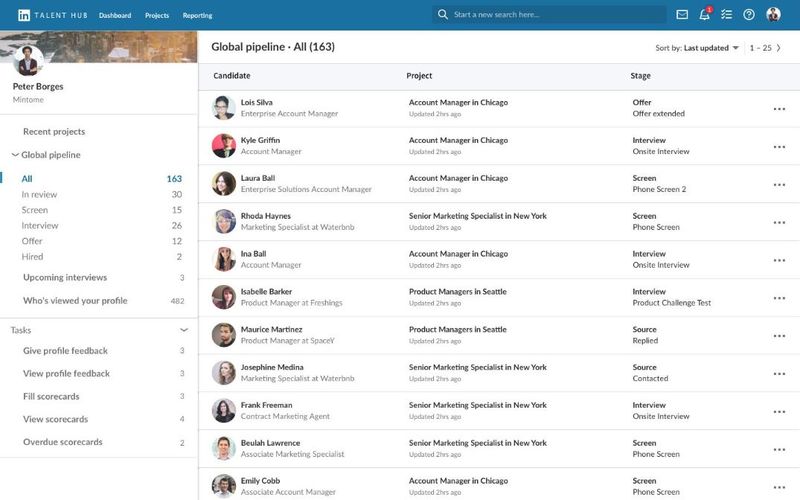The image size is (800, 500).
Task: Click the help question mark icon
Action: click(x=749, y=15)
